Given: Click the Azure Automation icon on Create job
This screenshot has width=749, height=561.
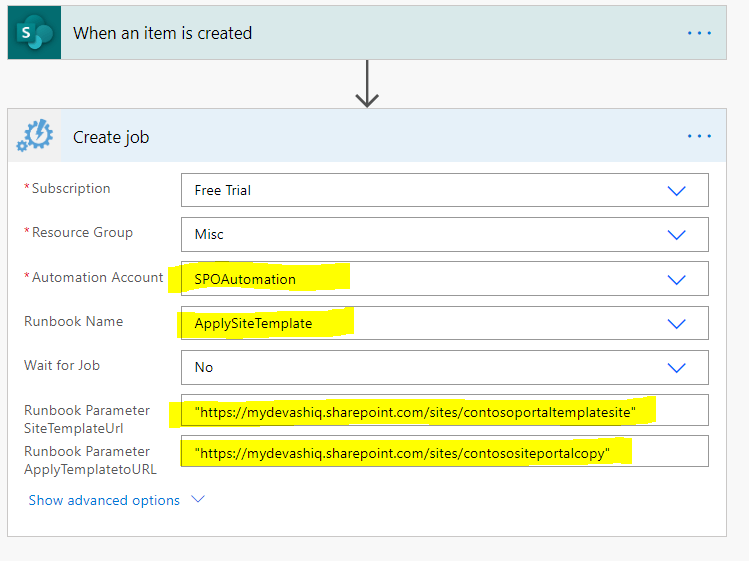Looking at the screenshot, I should click(x=34, y=136).
